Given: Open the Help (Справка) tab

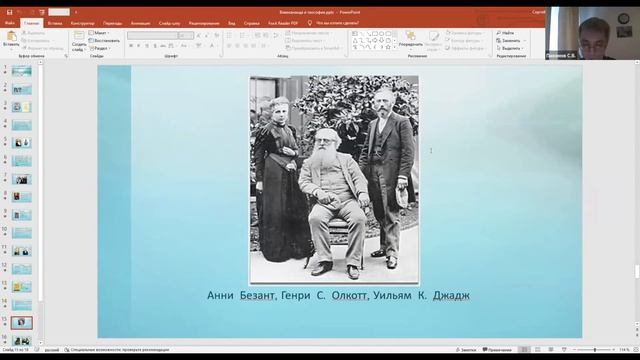Looking at the screenshot, I should coord(251,23).
